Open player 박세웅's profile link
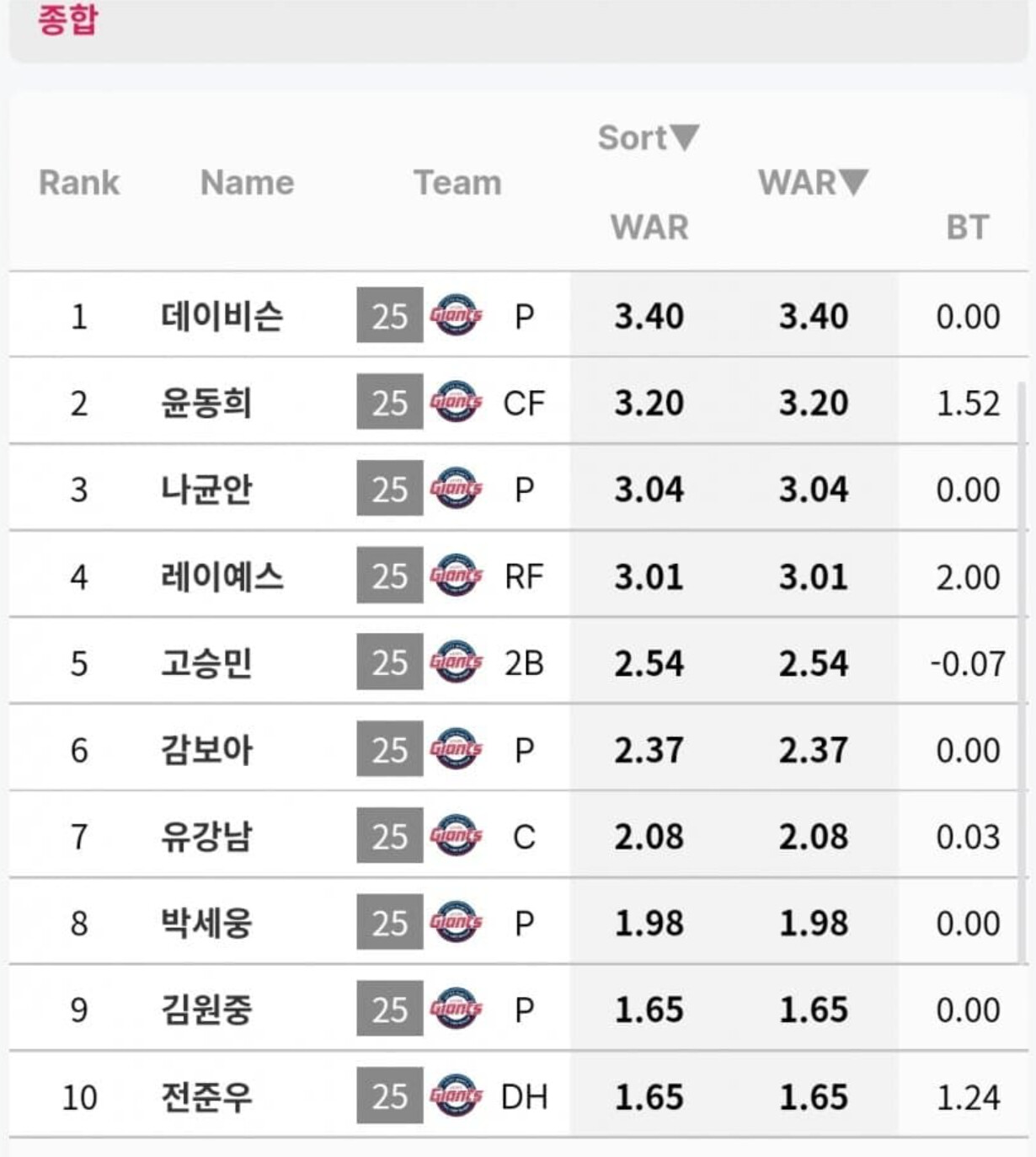The image size is (1036, 1157). tap(206, 923)
